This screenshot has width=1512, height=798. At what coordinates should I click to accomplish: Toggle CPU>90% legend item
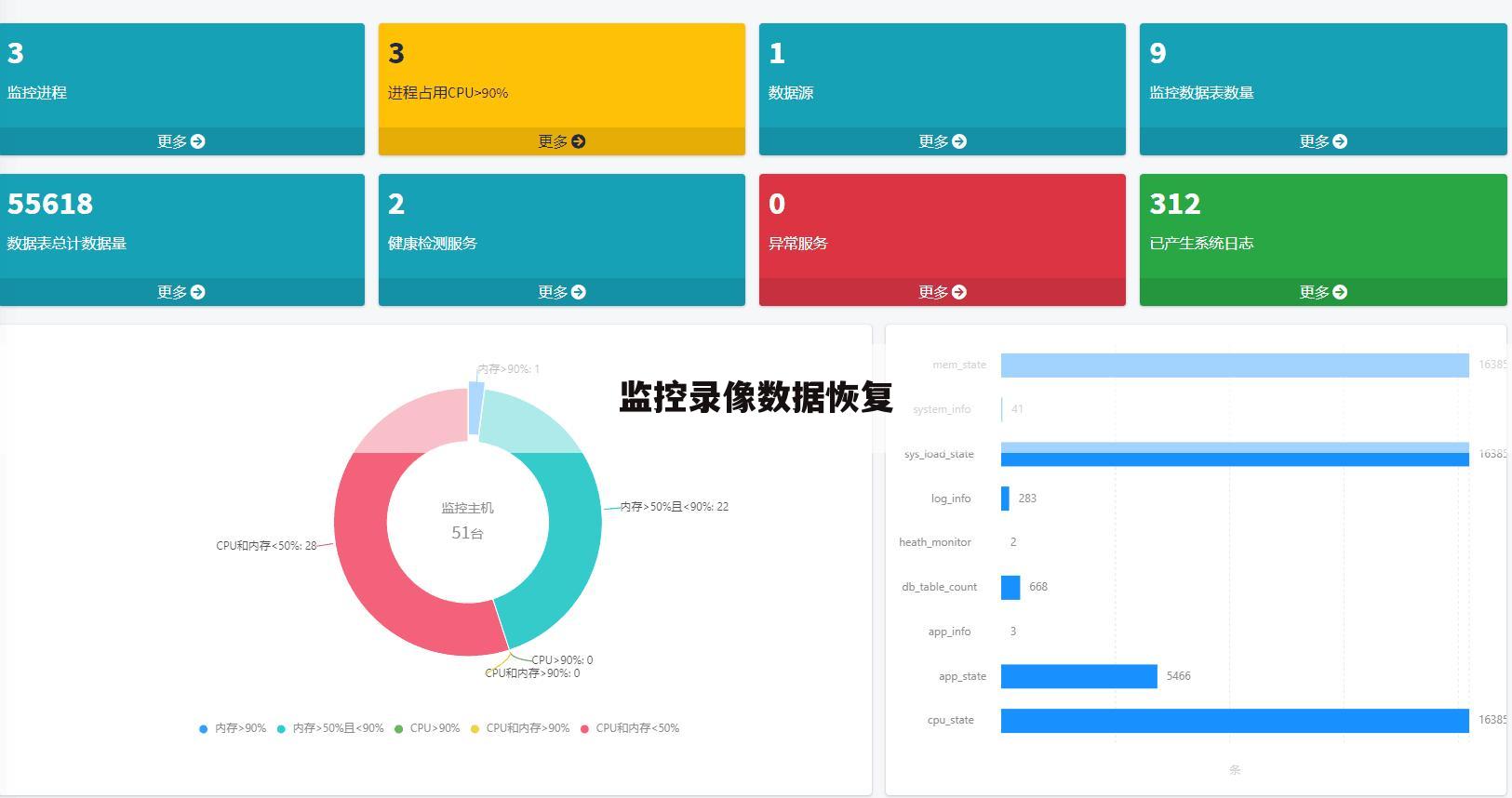click(x=427, y=728)
